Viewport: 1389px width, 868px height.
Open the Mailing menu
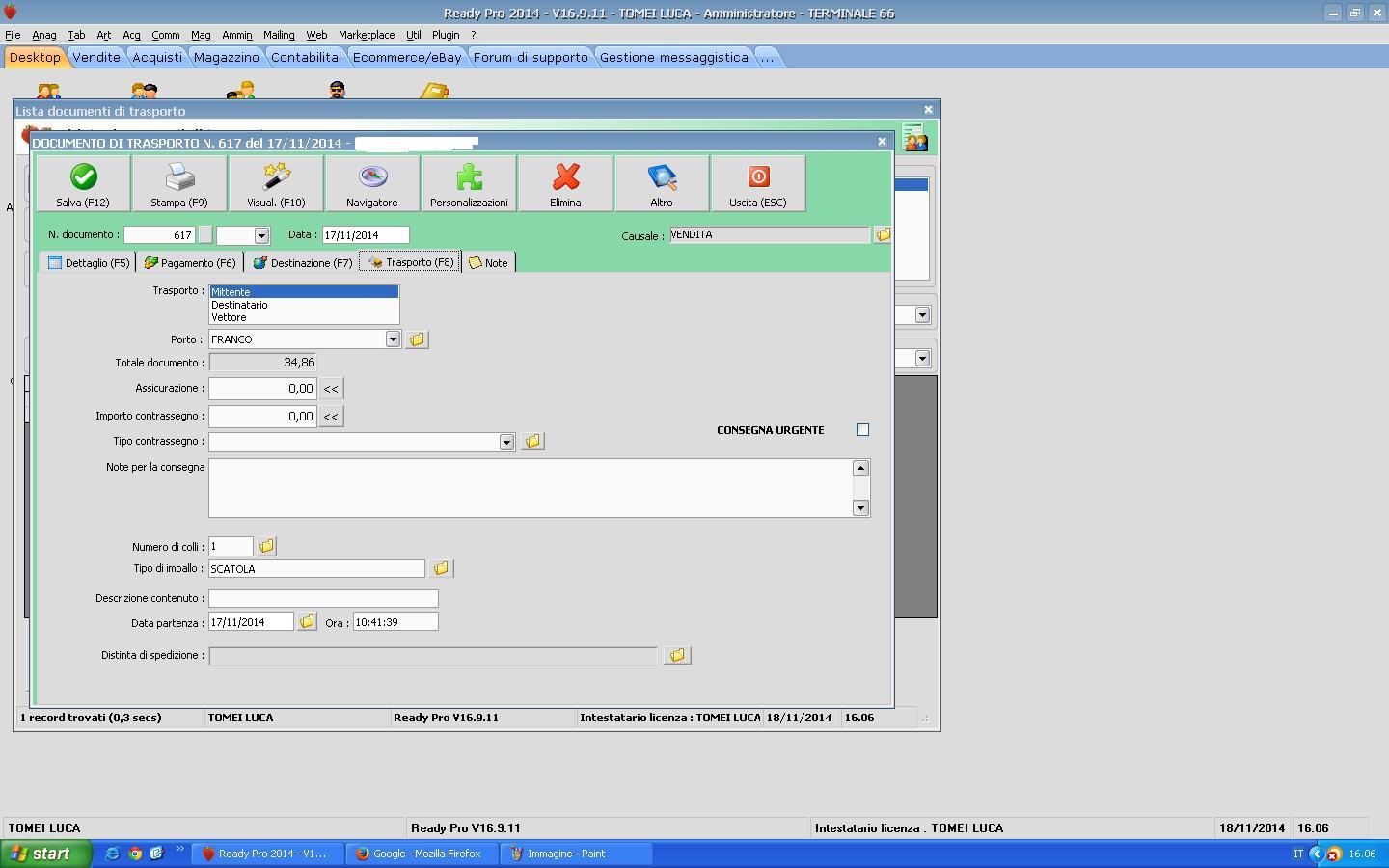(x=279, y=35)
